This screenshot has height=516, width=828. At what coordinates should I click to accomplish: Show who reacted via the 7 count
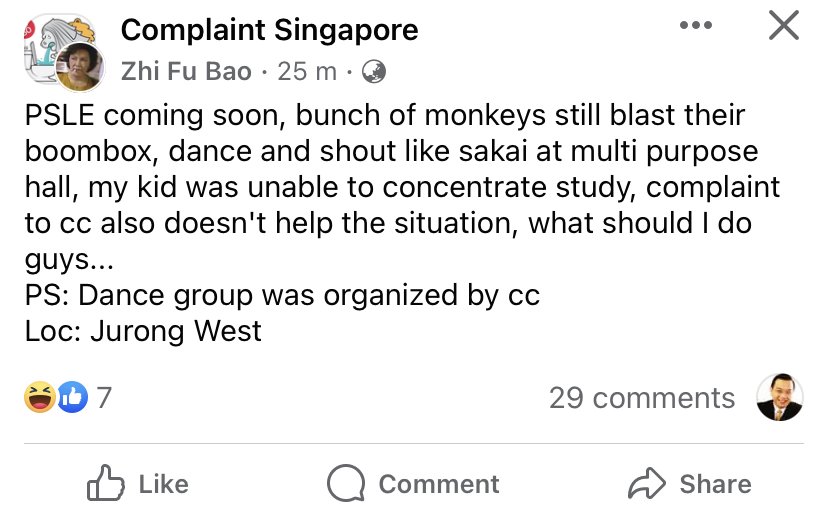(104, 398)
